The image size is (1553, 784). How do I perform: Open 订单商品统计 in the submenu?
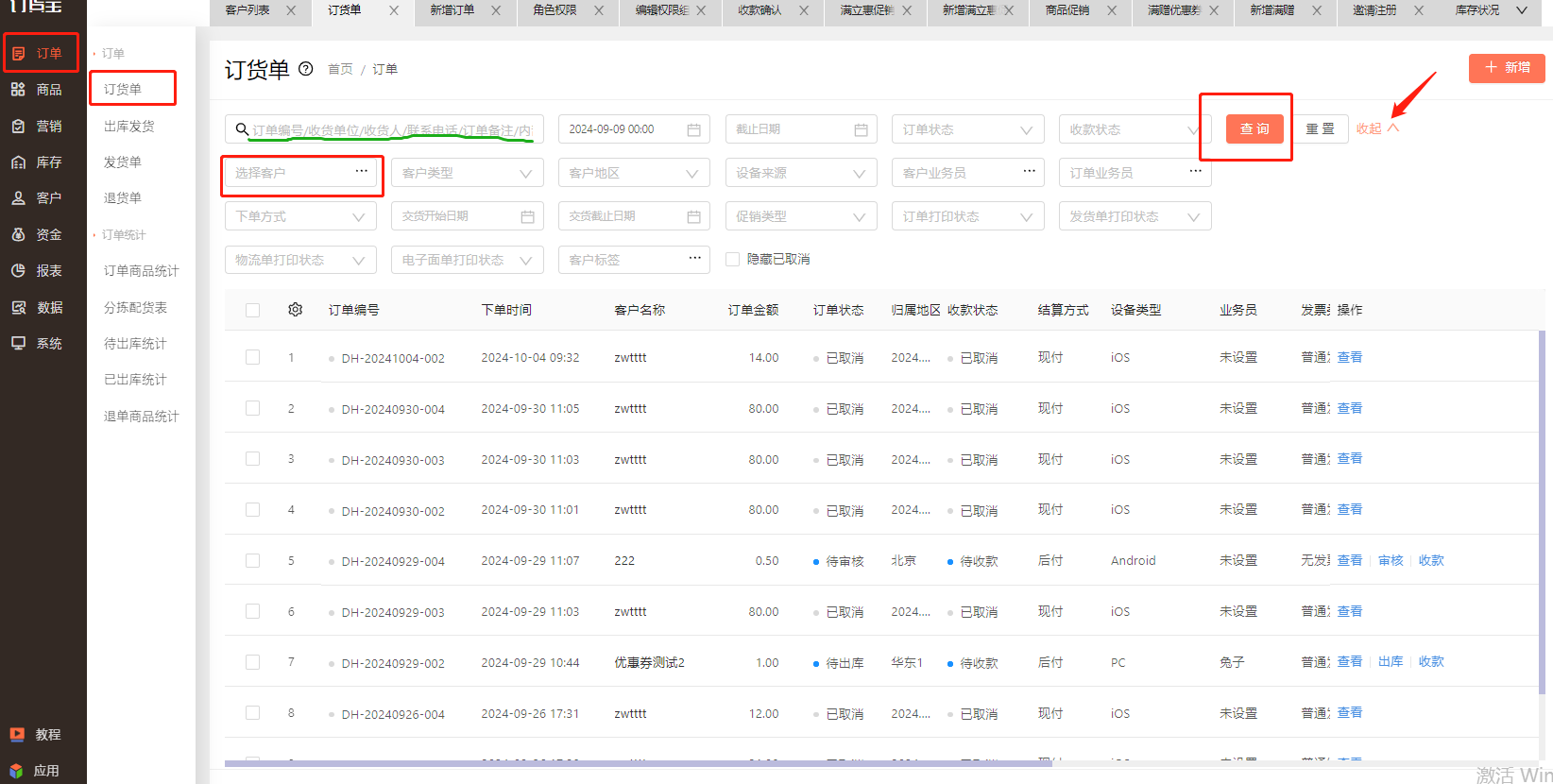(142, 271)
